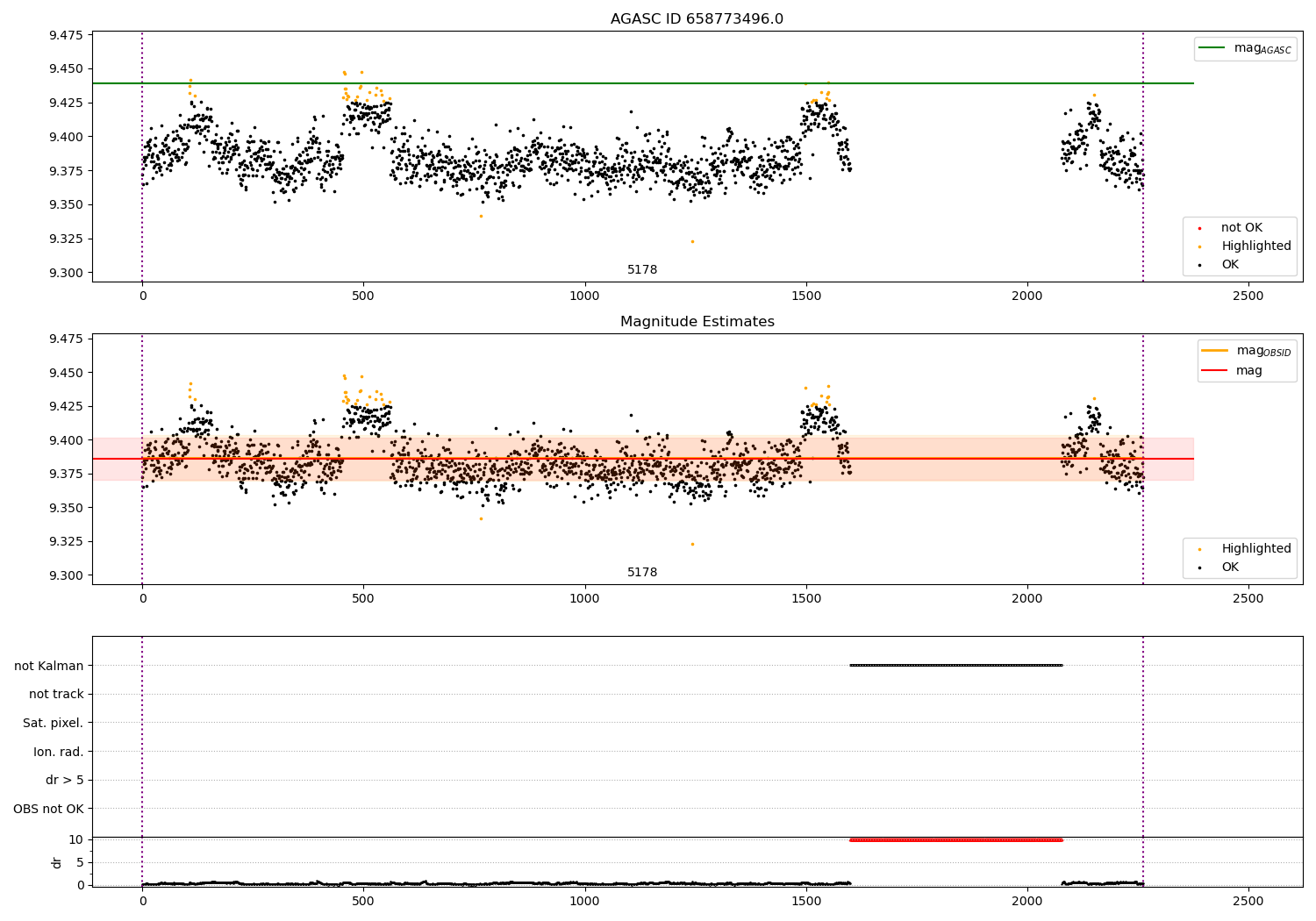
Task: Click the 'not Kalman' axis label
Action: [49, 666]
